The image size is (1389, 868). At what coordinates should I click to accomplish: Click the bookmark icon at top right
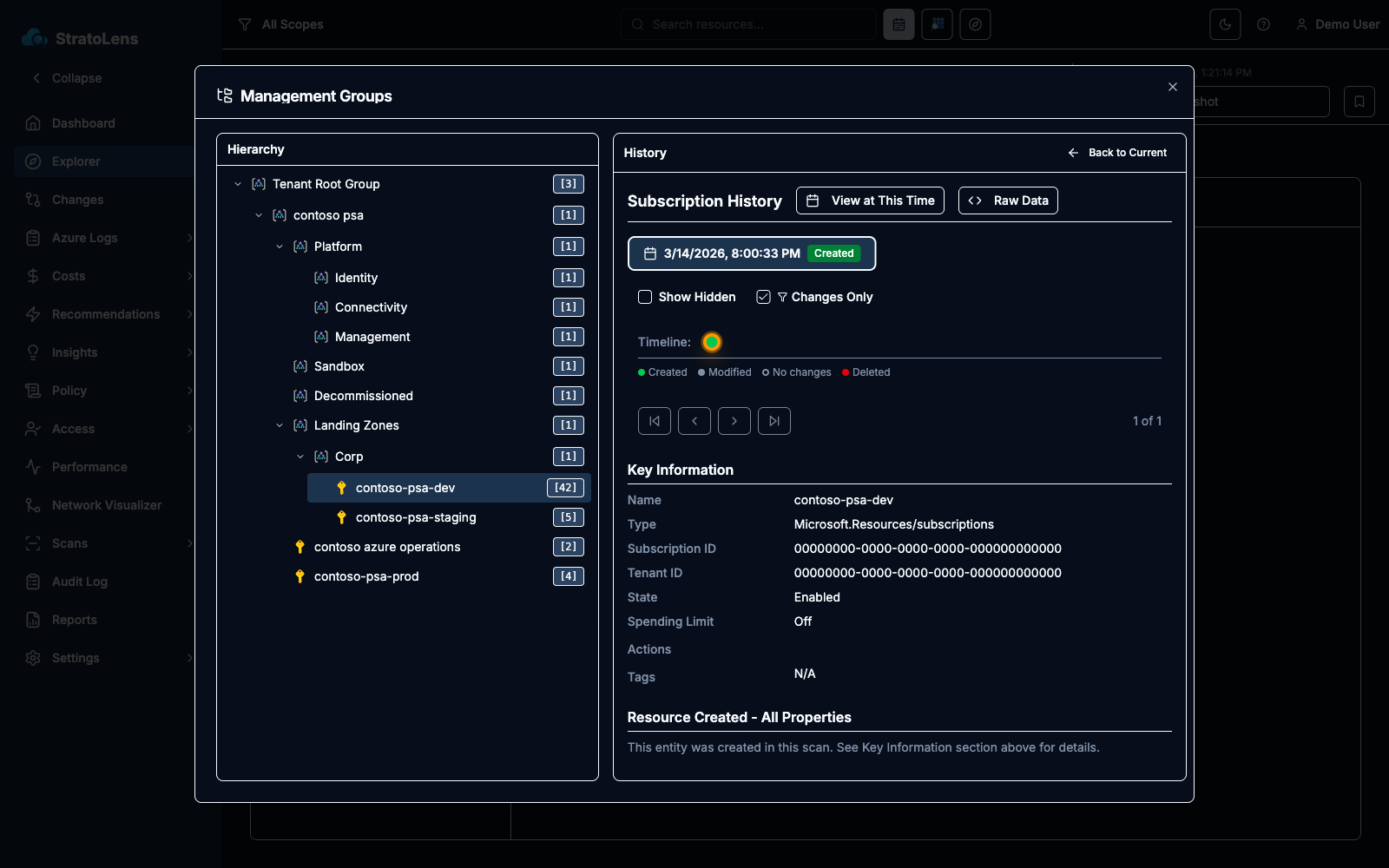click(1359, 102)
